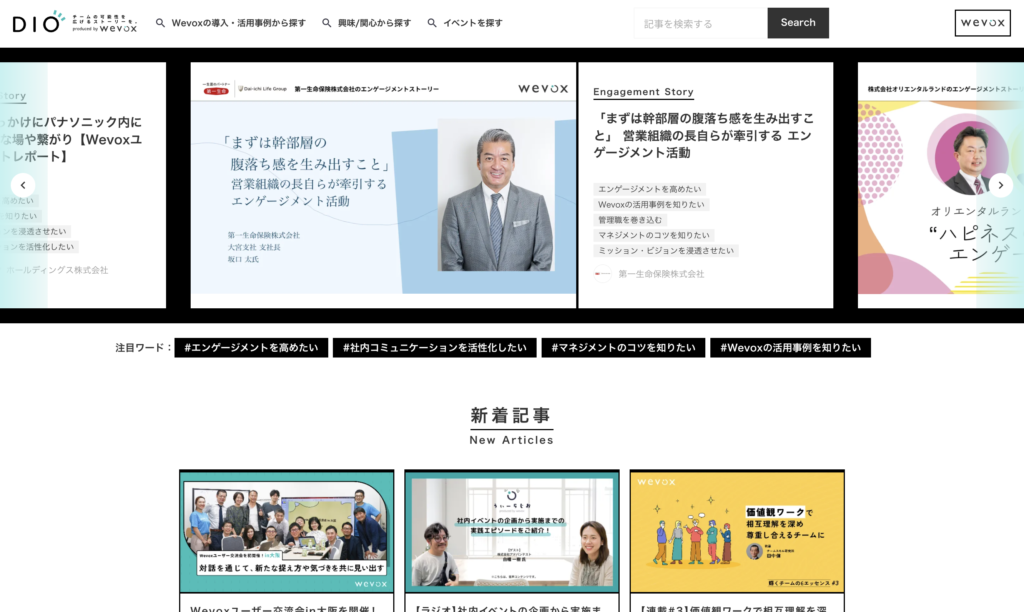
Task: Open the Wevoxユーザー交流会in大阪 article thumbnail
Action: (x=287, y=532)
